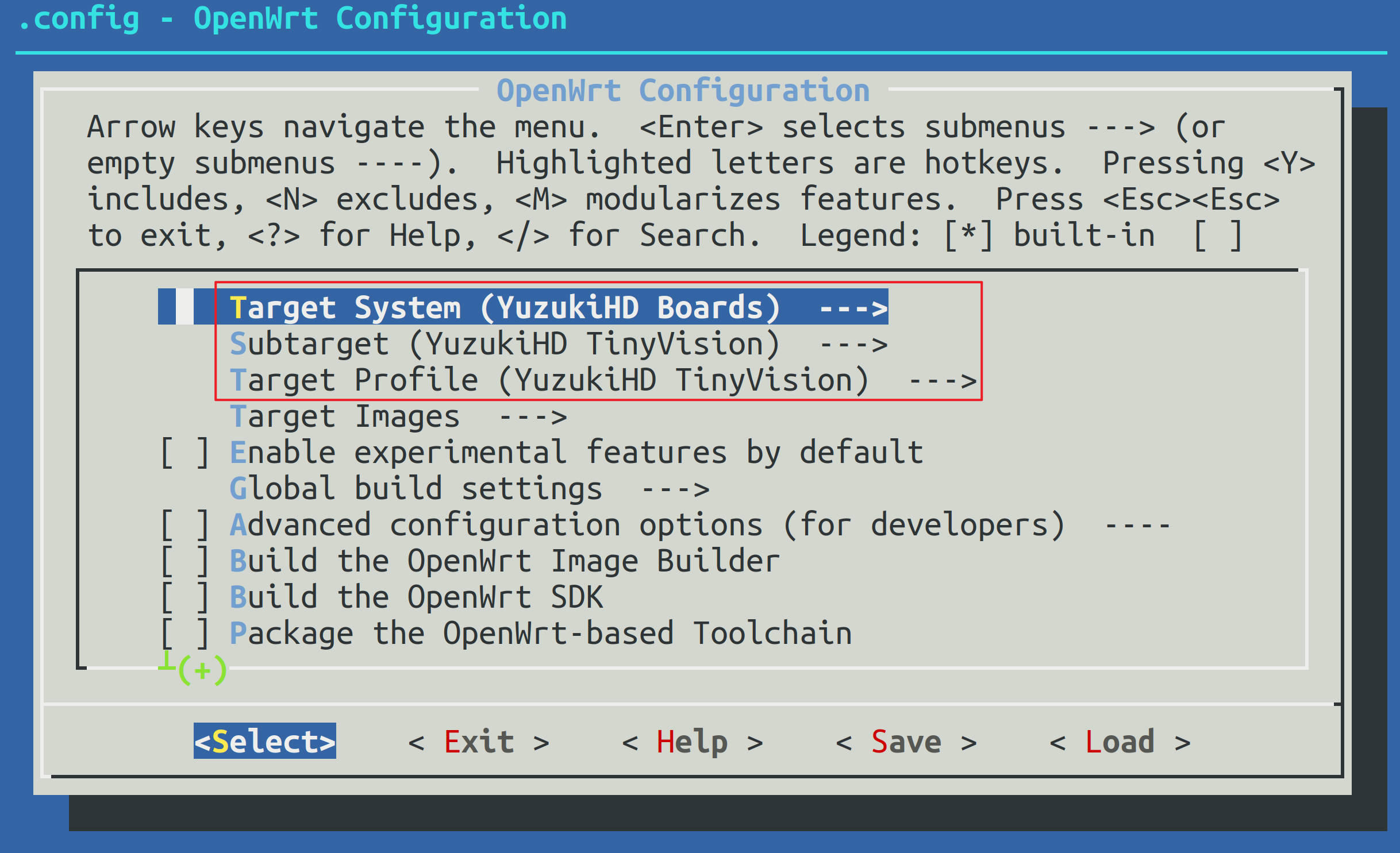Image resolution: width=1400 pixels, height=853 pixels.
Task: Click the arrow after Target Images
Action: coord(533,417)
